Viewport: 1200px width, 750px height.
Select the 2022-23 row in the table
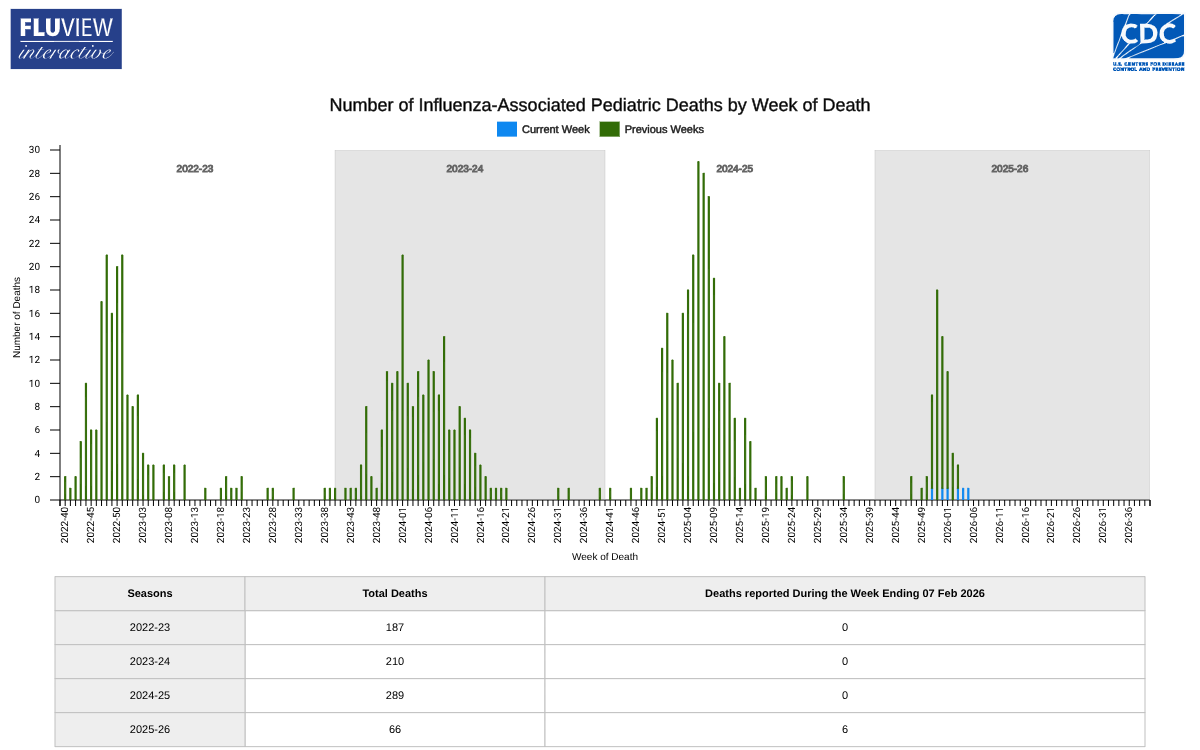point(150,627)
